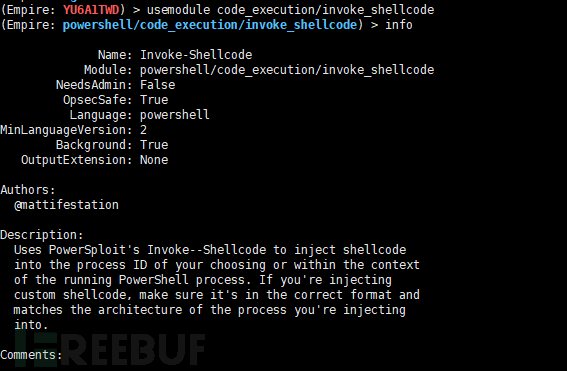Click the MinLanguageVersion value 2
Viewport: 567px width, 371px height.
pyautogui.click(x=144, y=130)
